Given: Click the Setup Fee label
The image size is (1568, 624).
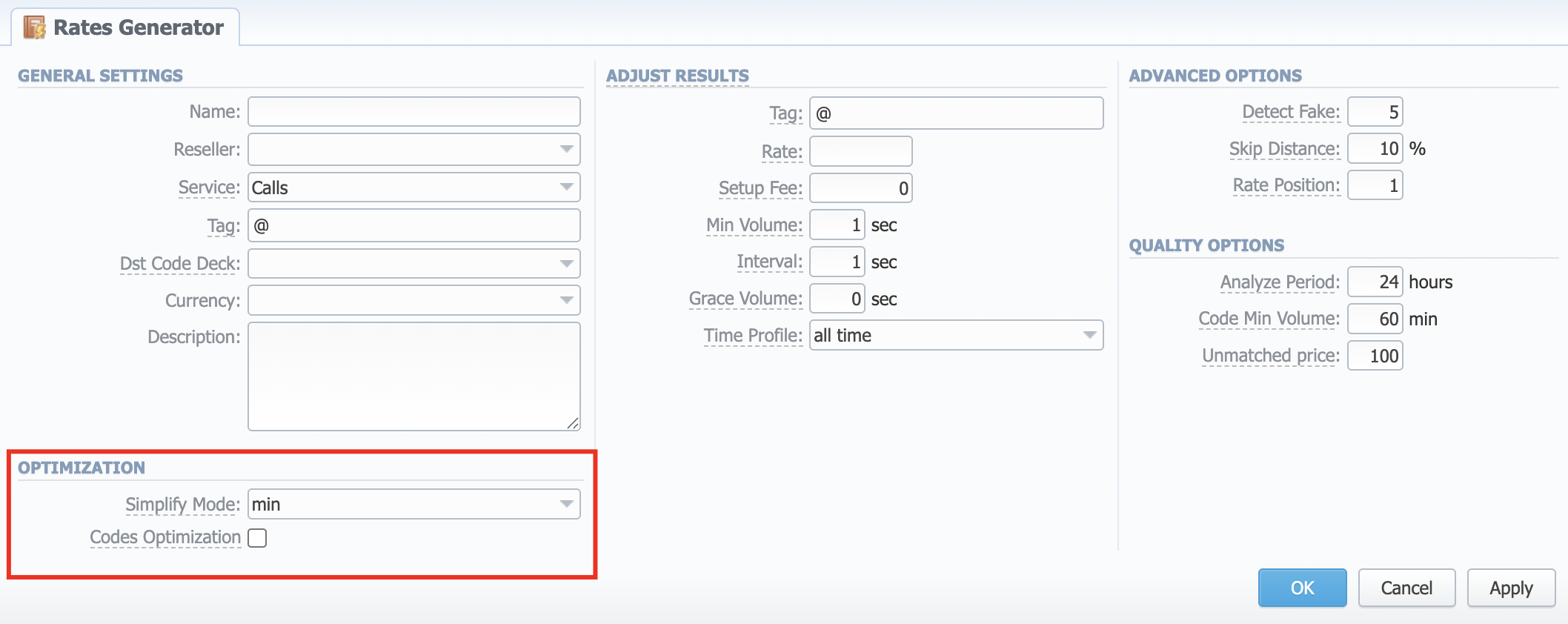Looking at the screenshot, I should click(x=760, y=188).
